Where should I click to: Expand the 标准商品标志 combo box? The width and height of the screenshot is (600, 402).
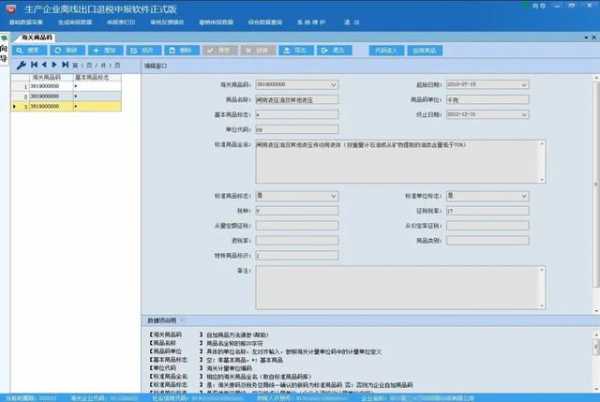334,196
